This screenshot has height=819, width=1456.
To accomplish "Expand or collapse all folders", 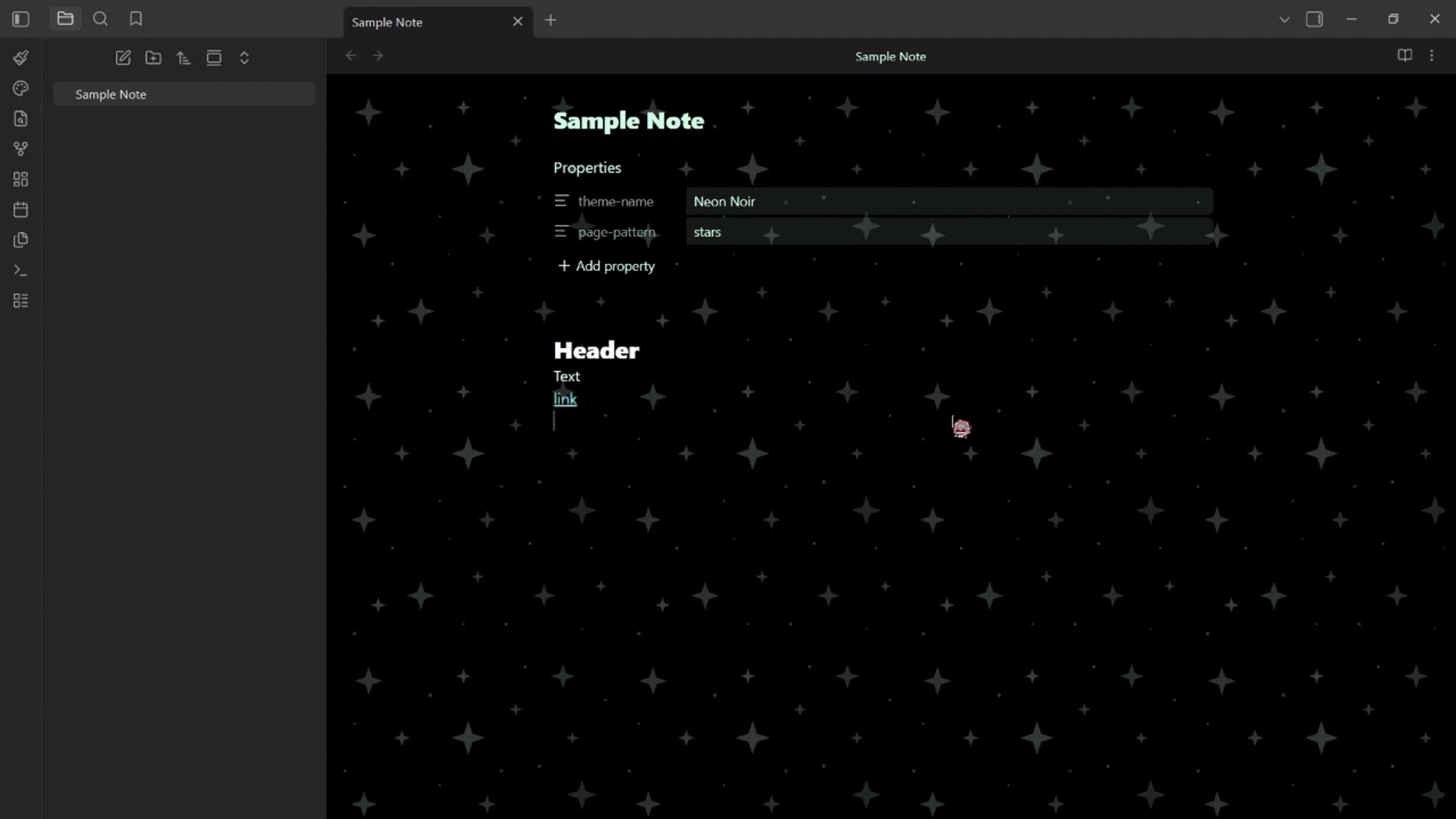I will coord(244,58).
